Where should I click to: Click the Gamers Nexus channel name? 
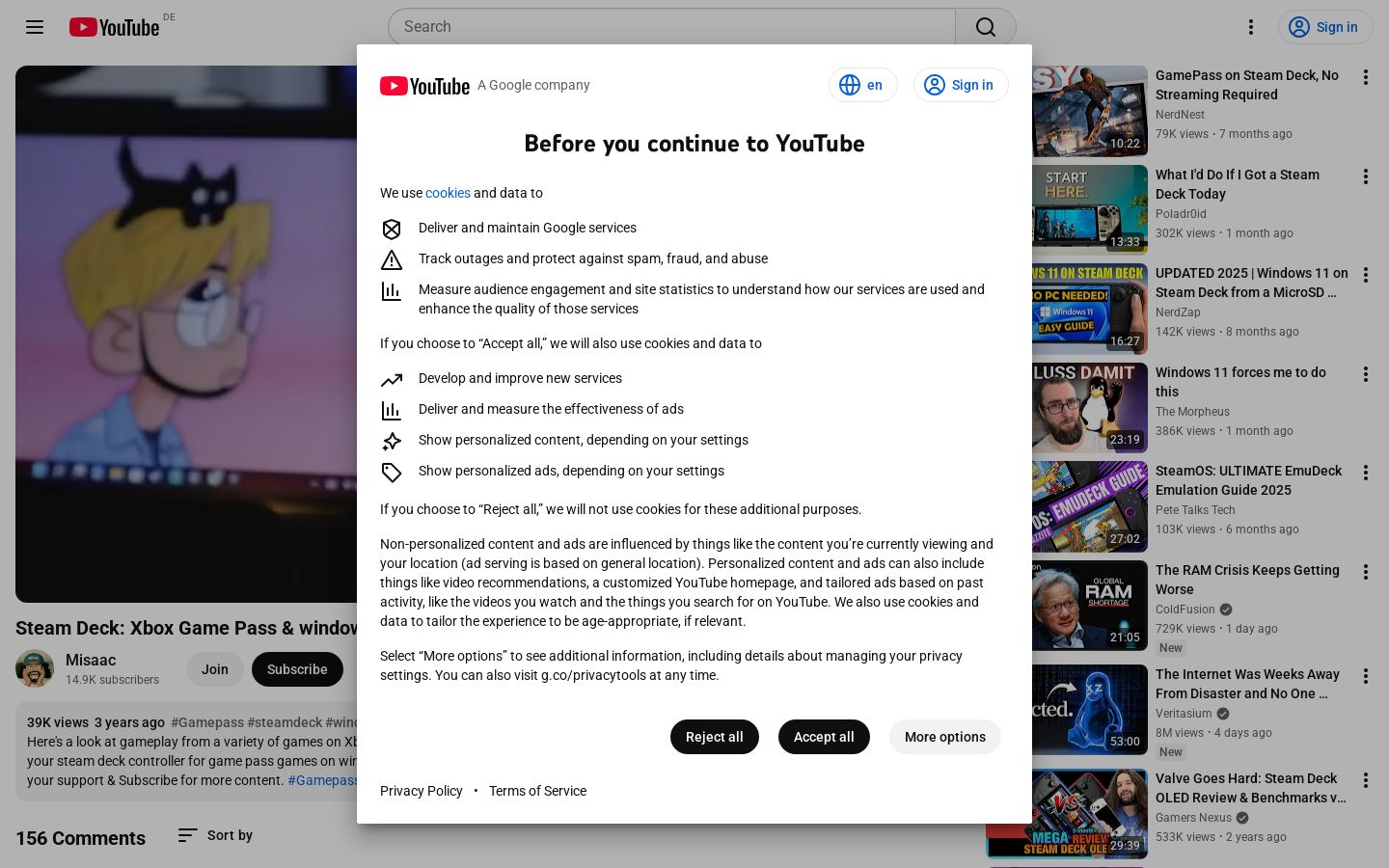1193,818
